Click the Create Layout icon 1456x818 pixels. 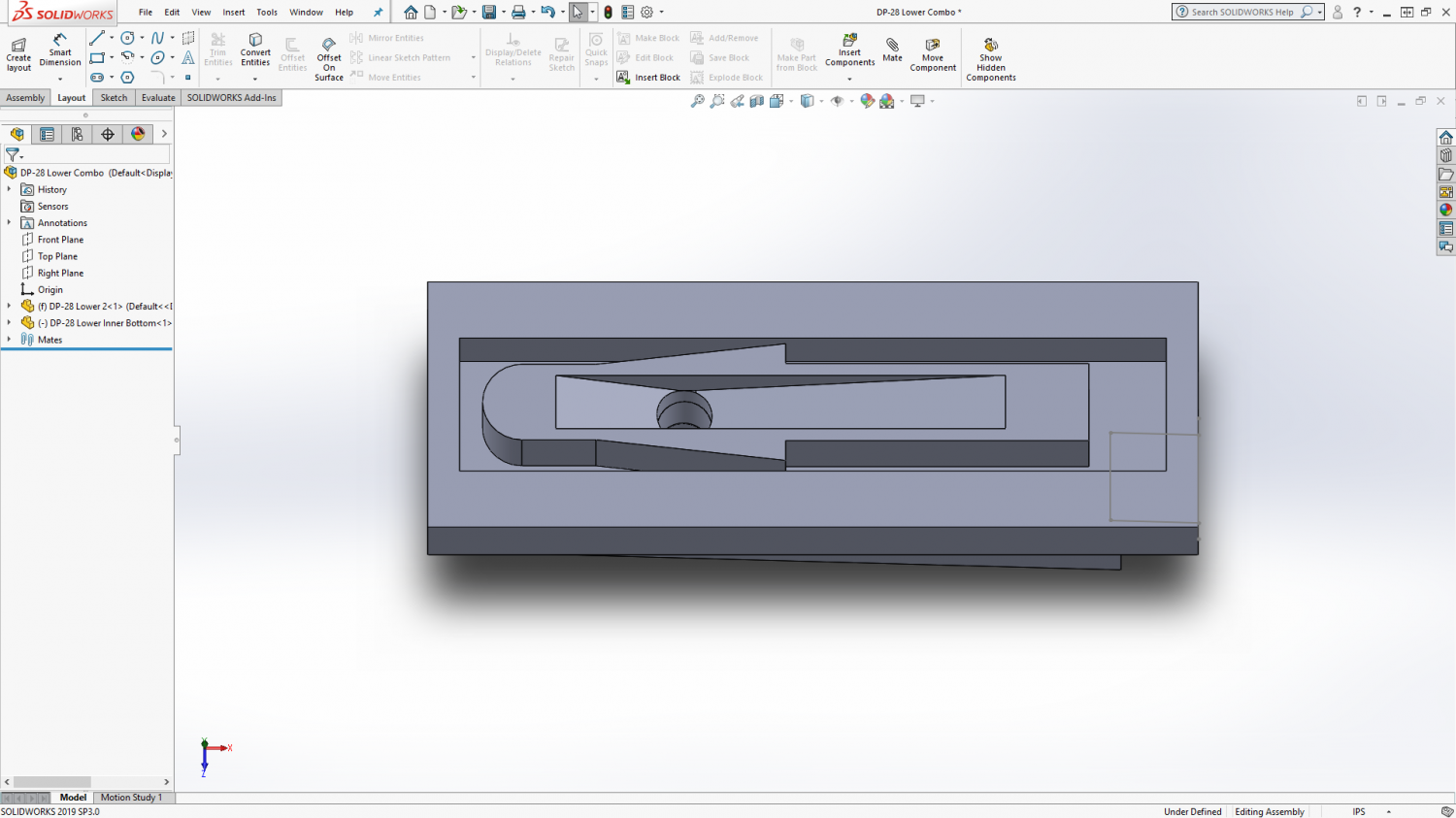point(18,54)
